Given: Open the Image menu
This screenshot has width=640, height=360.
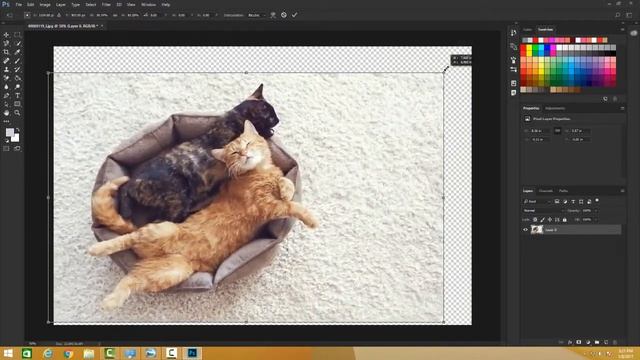Looking at the screenshot, I should point(45,4).
